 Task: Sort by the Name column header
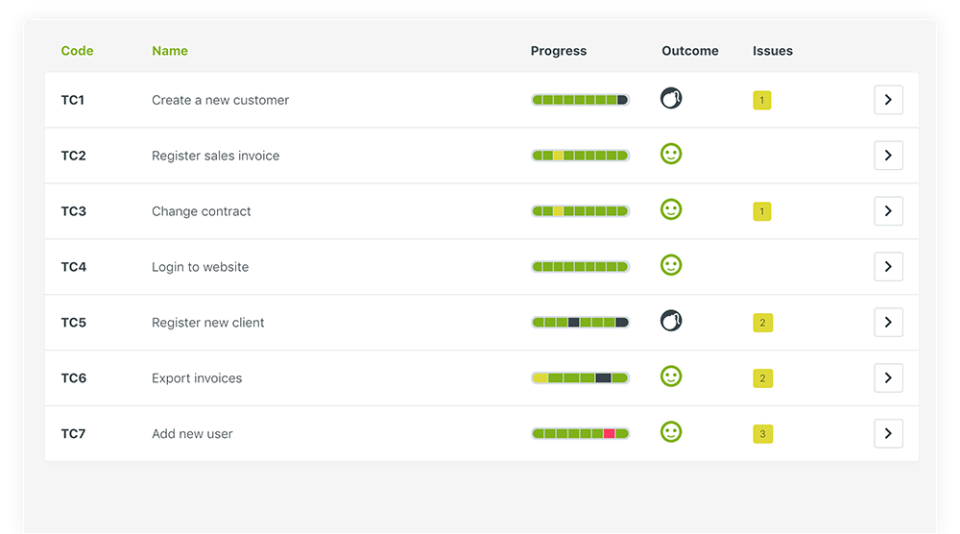click(x=170, y=51)
